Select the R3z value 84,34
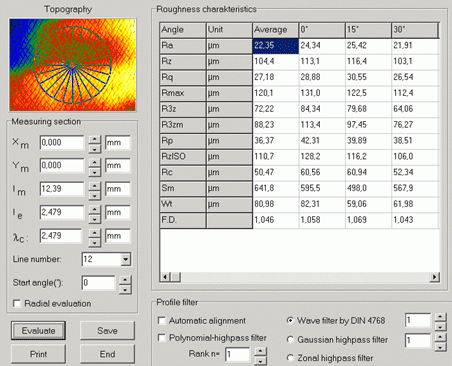Image resolution: width=452 pixels, height=366 pixels. tap(322, 109)
